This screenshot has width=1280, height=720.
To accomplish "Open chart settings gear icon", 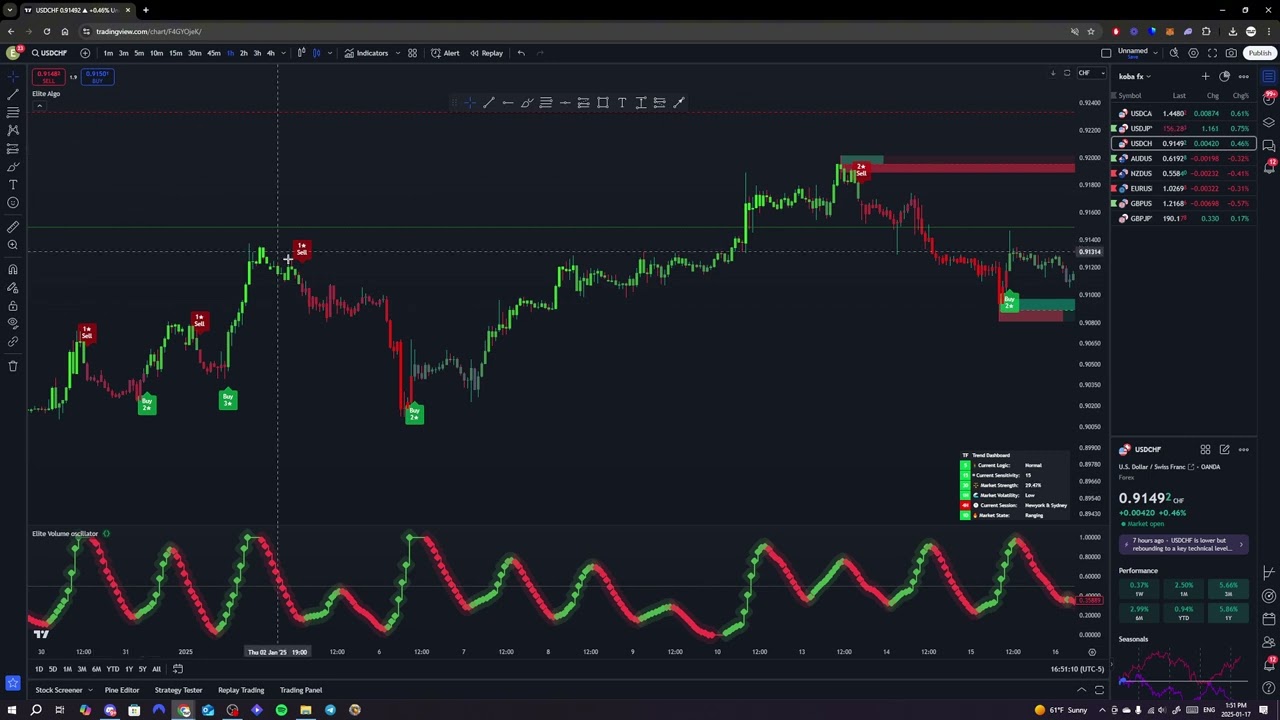I will (x=1193, y=53).
